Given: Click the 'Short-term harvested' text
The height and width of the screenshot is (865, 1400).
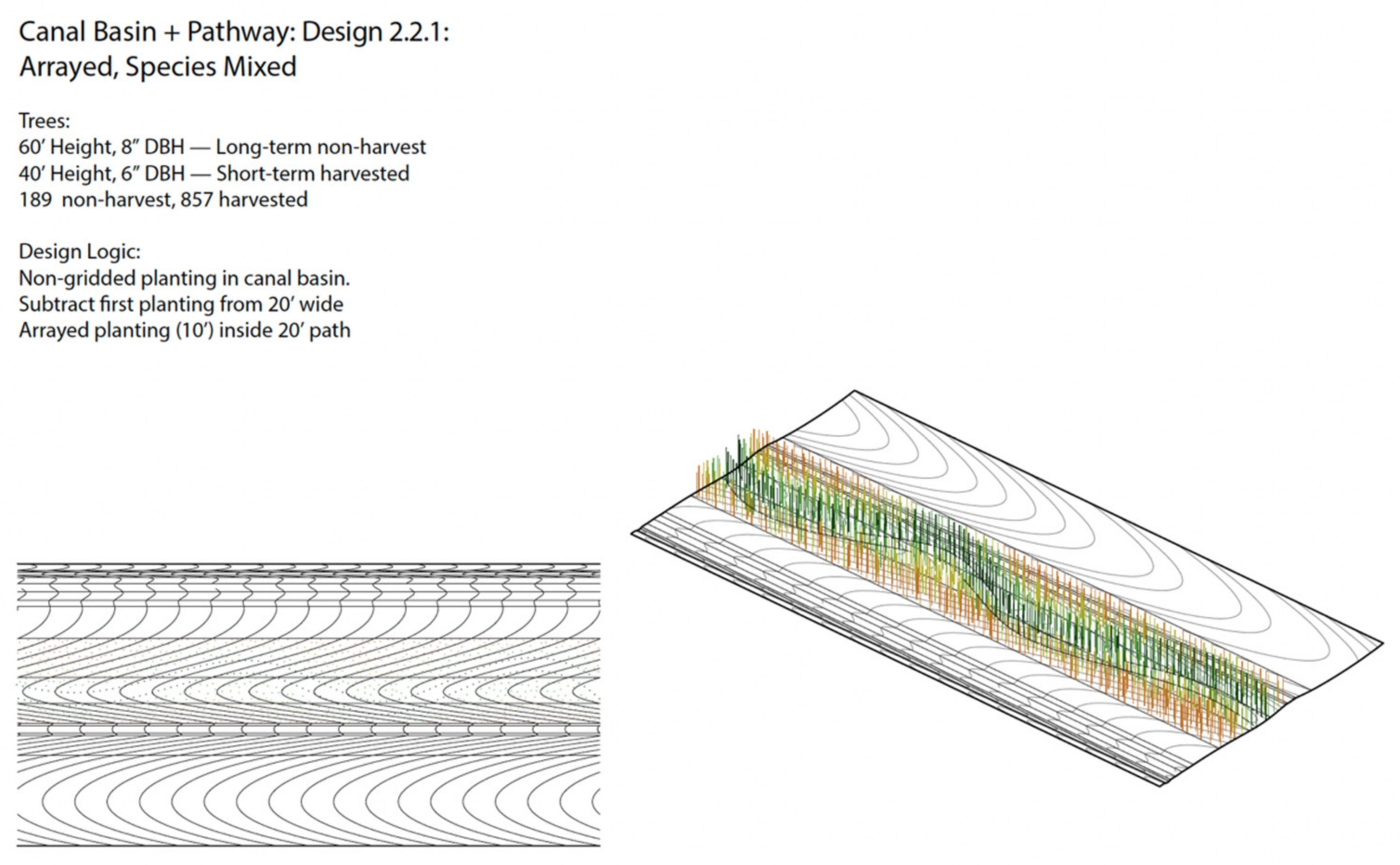Looking at the screenshot, I should (312, 174).
